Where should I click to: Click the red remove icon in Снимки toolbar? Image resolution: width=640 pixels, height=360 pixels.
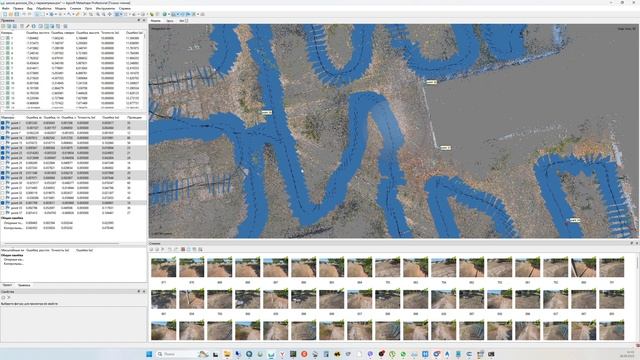click(x=183, y=249)
